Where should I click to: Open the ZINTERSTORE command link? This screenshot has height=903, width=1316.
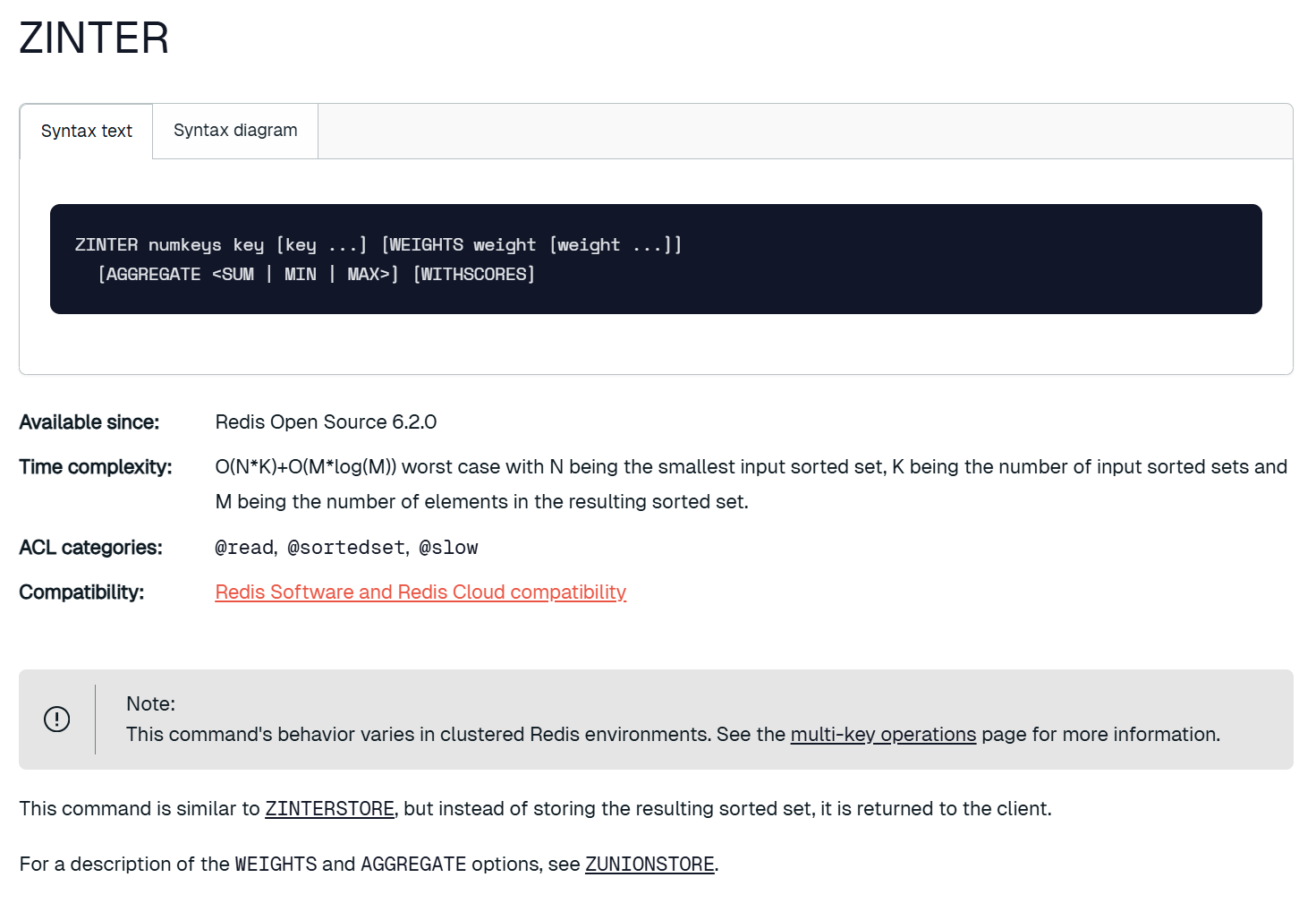click(329, 809)
